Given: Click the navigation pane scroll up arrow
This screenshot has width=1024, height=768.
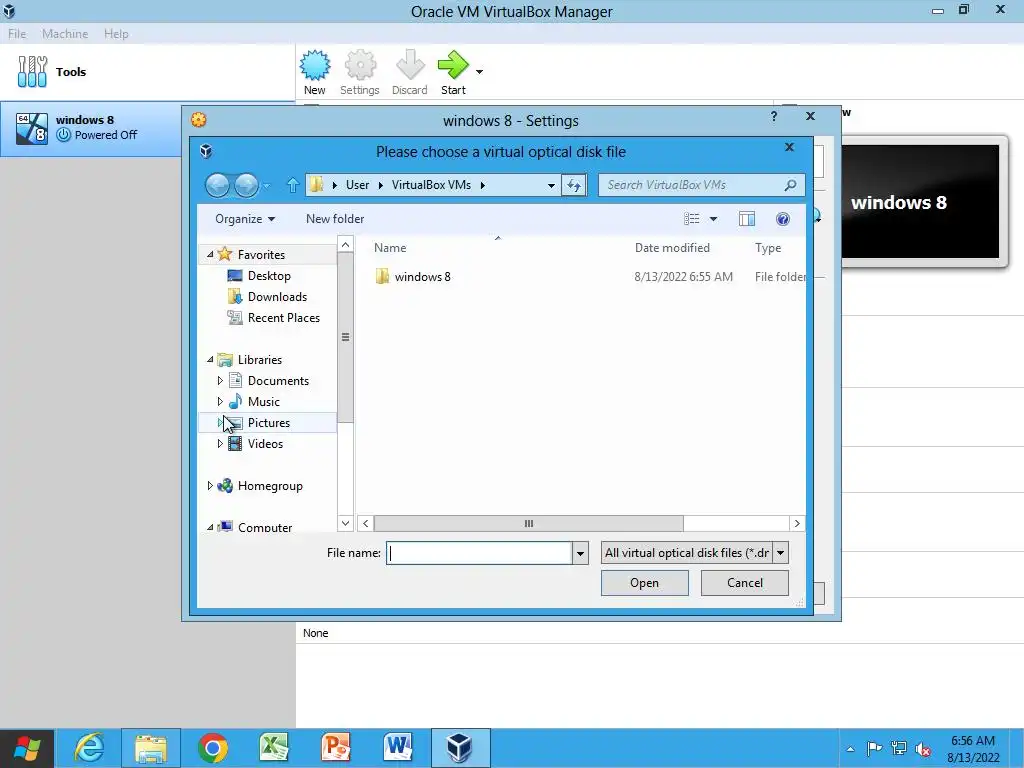Looking at the screenshot, I should pyautogui.click(x=345, y=244).
